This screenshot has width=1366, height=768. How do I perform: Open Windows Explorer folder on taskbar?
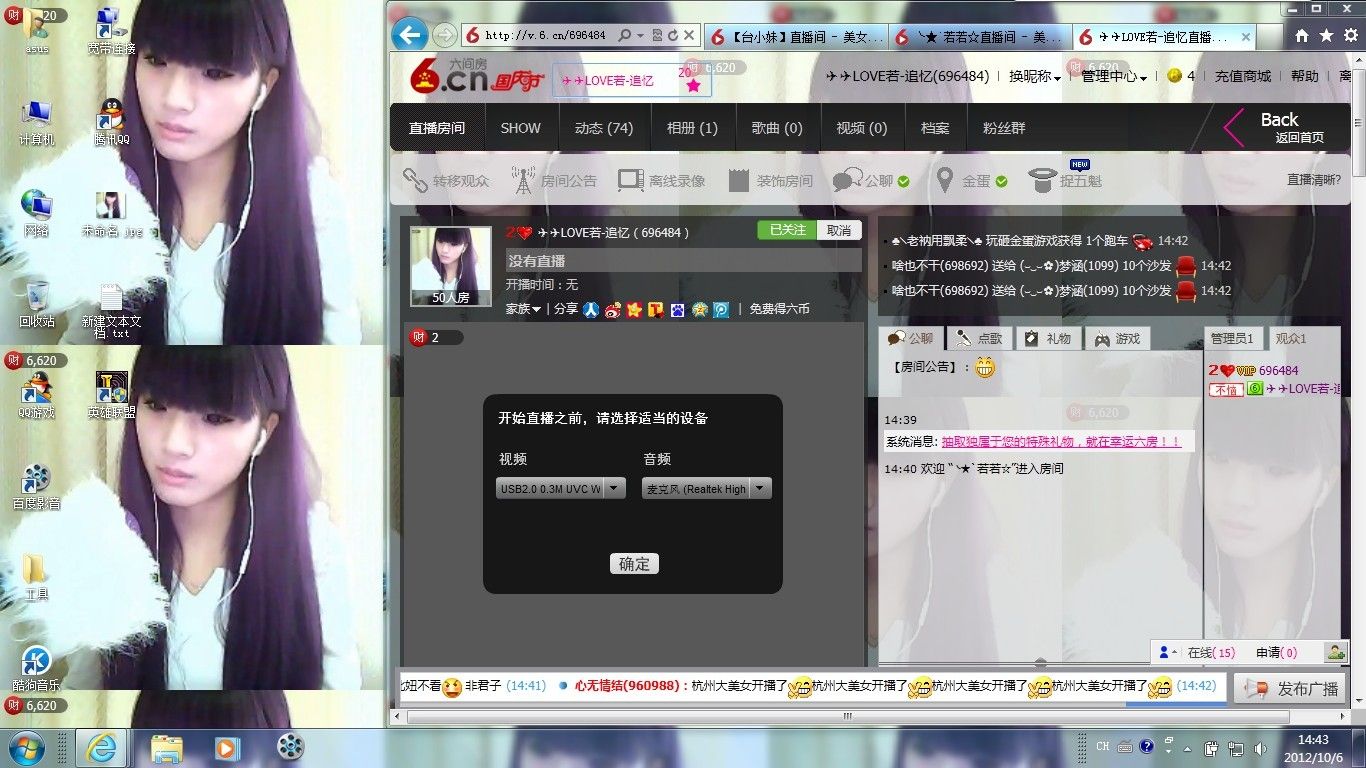pyautogui.click(x=166, y=747)
